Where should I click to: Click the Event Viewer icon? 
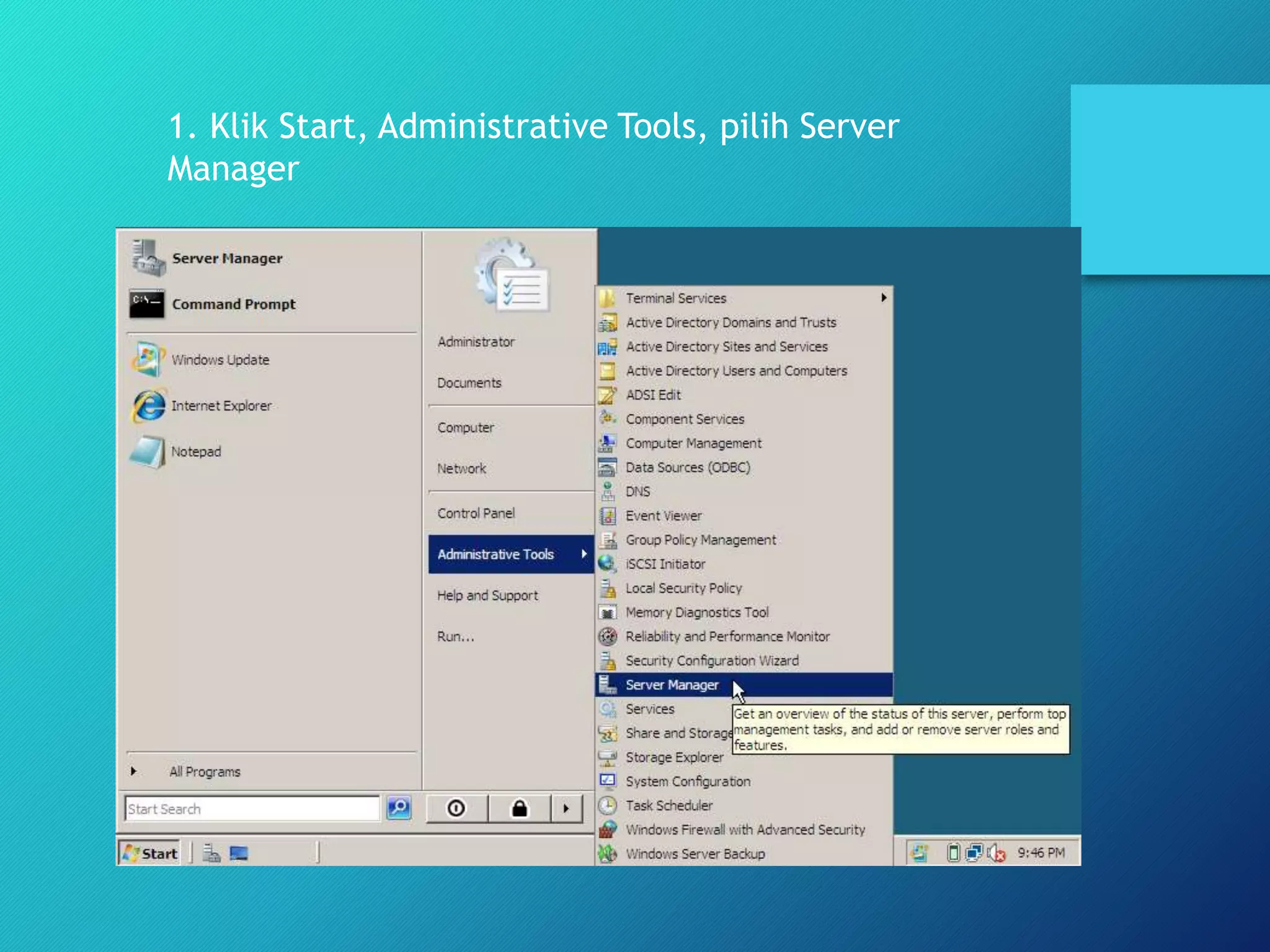(x=608, y=516)
